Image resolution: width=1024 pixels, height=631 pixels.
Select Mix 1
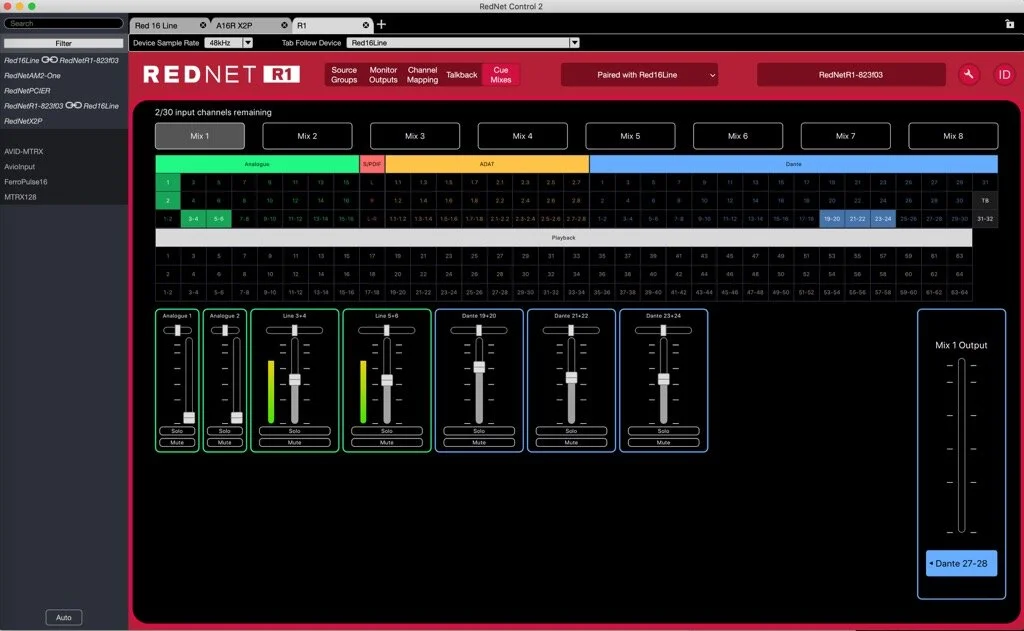point(200,136)
